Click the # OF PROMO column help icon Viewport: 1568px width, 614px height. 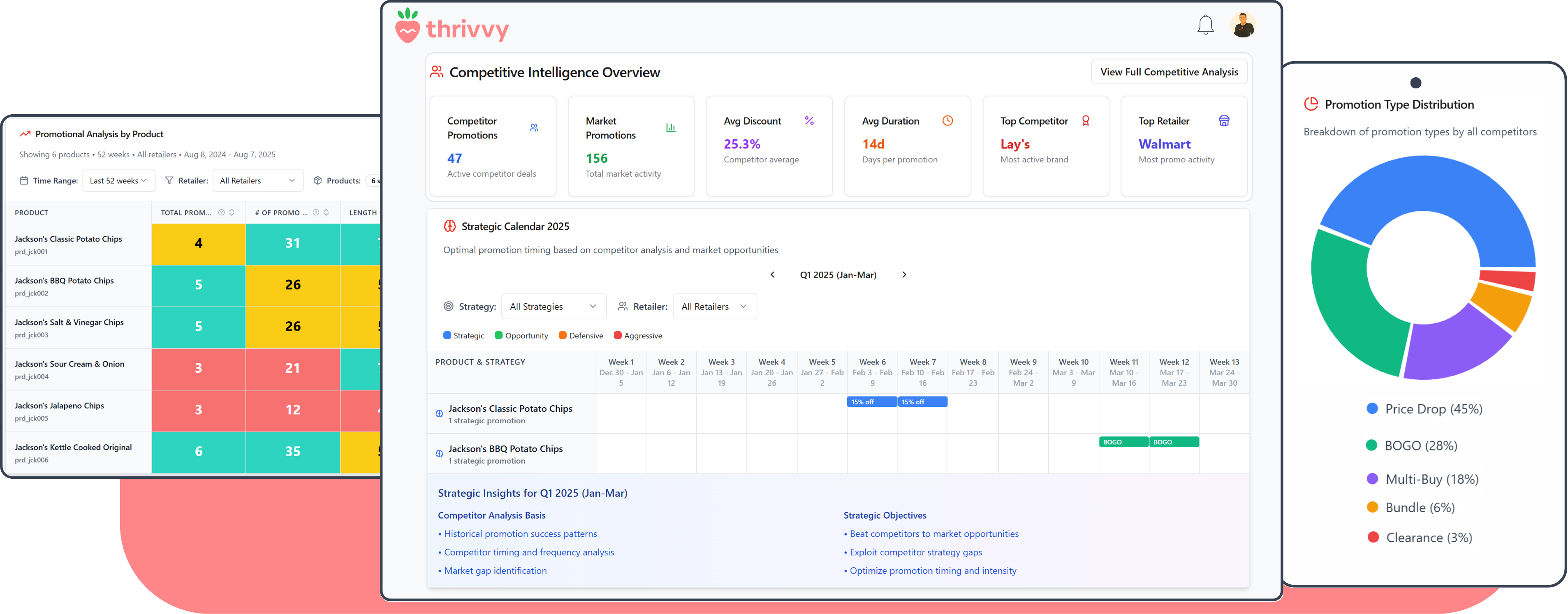click(x=316, y=212)
